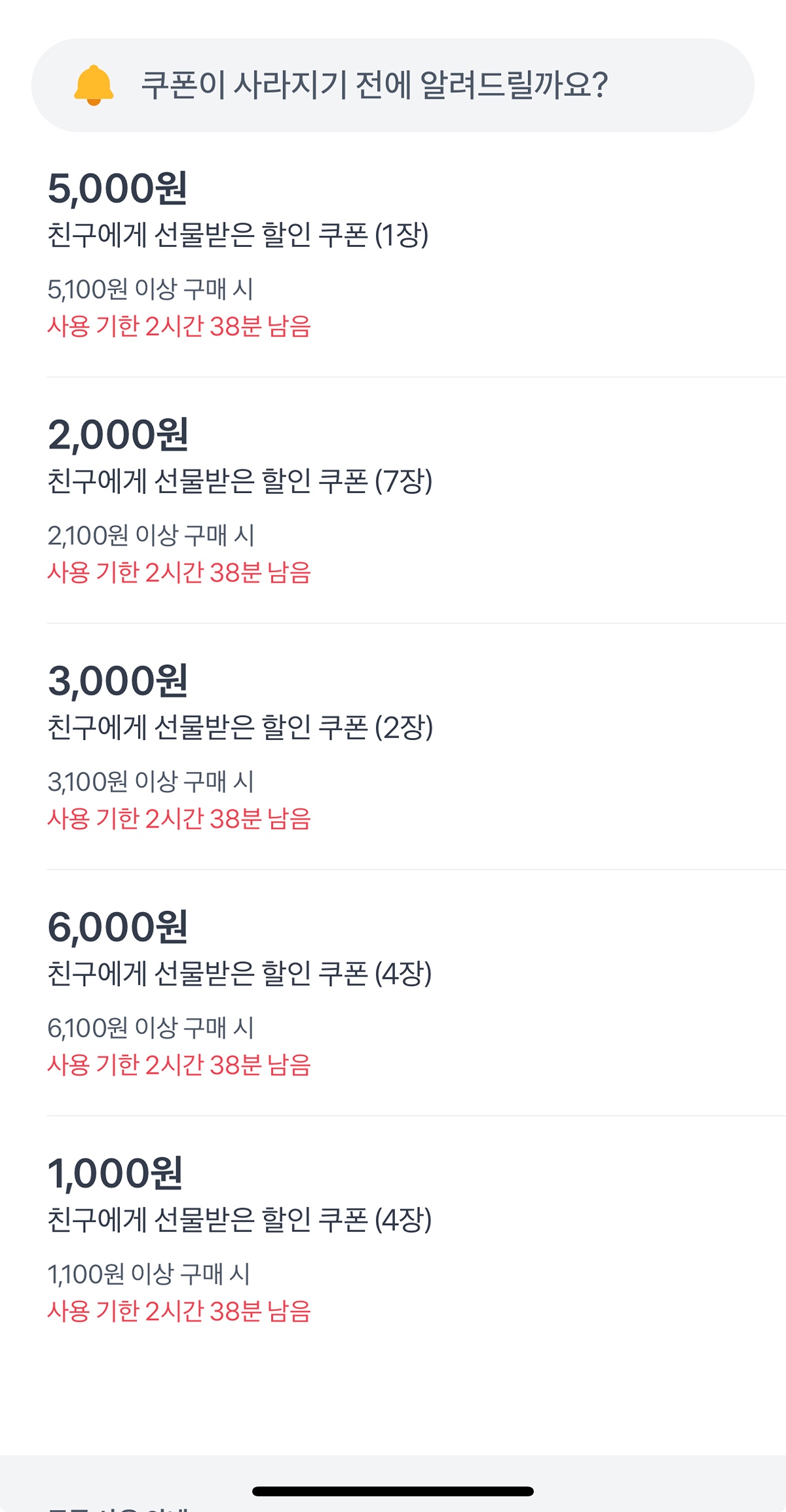Select the 6,000원 coupon amount
This screenshot has width=786, height=1512.
118,927
